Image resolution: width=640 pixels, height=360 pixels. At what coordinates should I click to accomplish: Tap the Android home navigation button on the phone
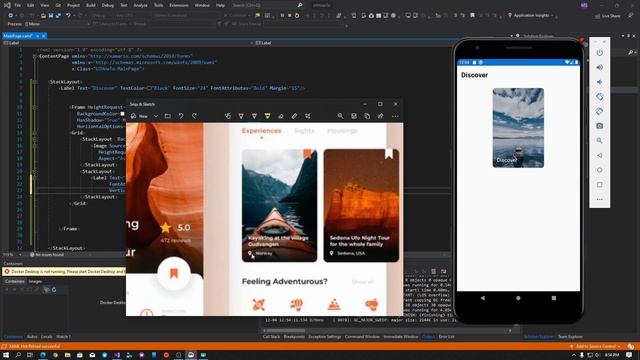click(518, 298)
